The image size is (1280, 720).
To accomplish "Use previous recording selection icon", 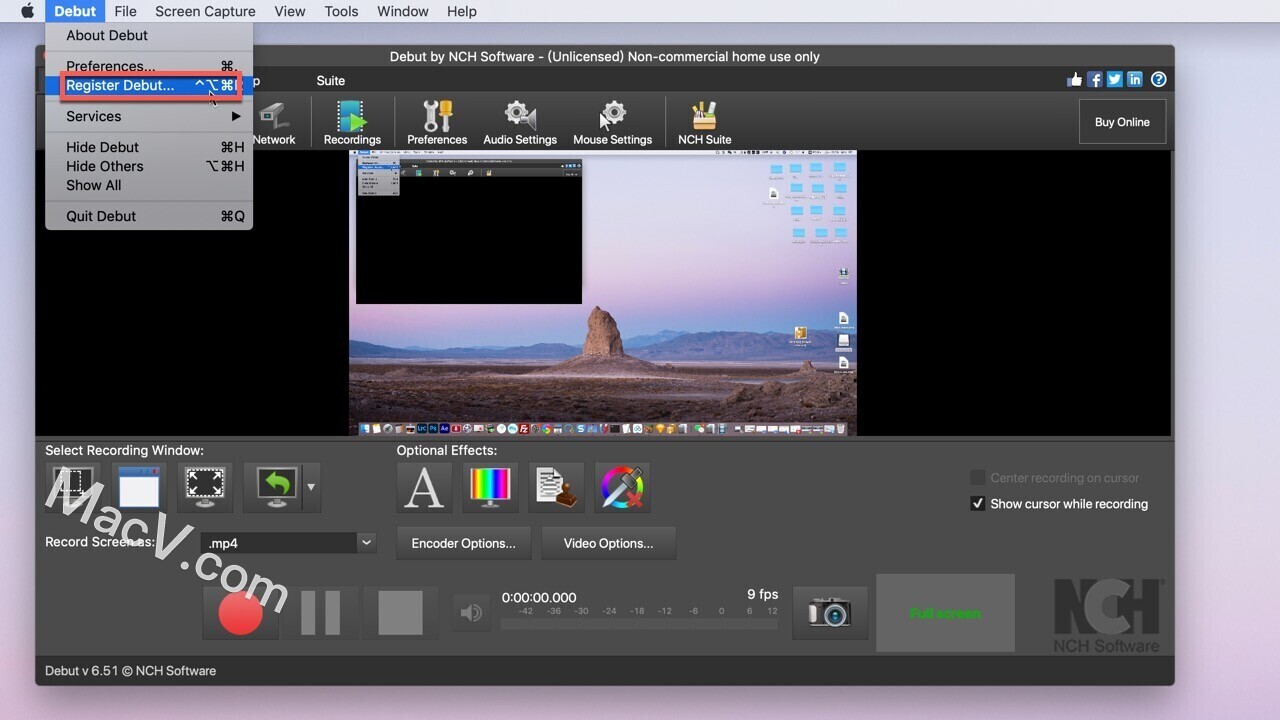I will point(273,487).
